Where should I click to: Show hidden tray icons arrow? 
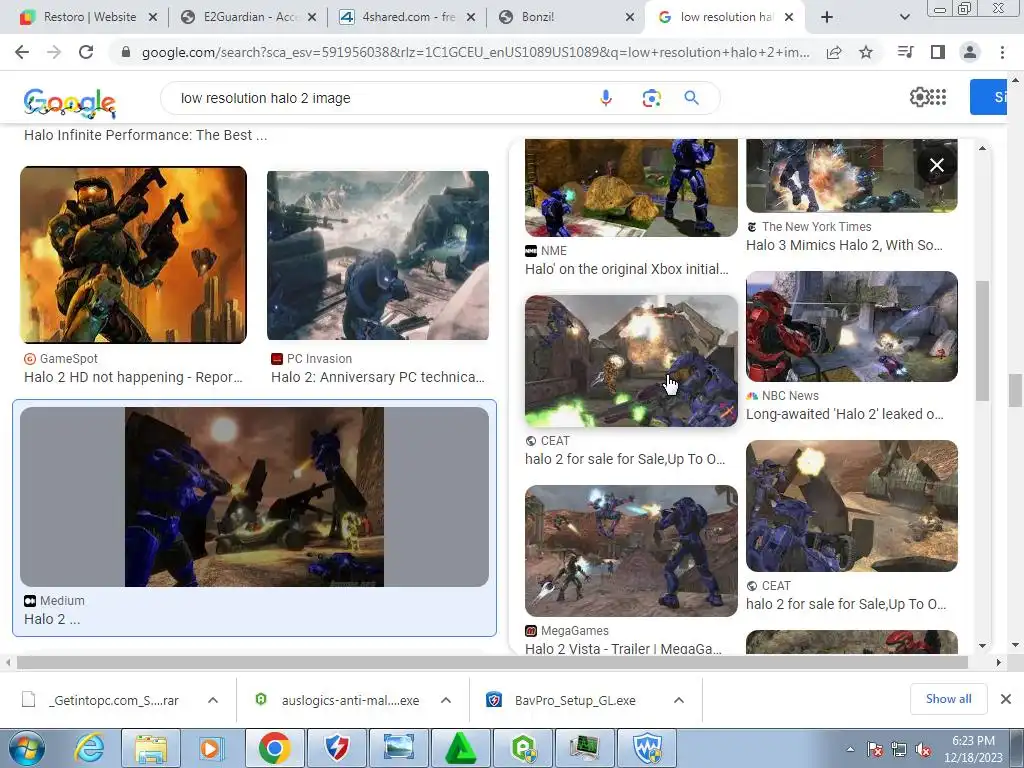pos(850,749)
